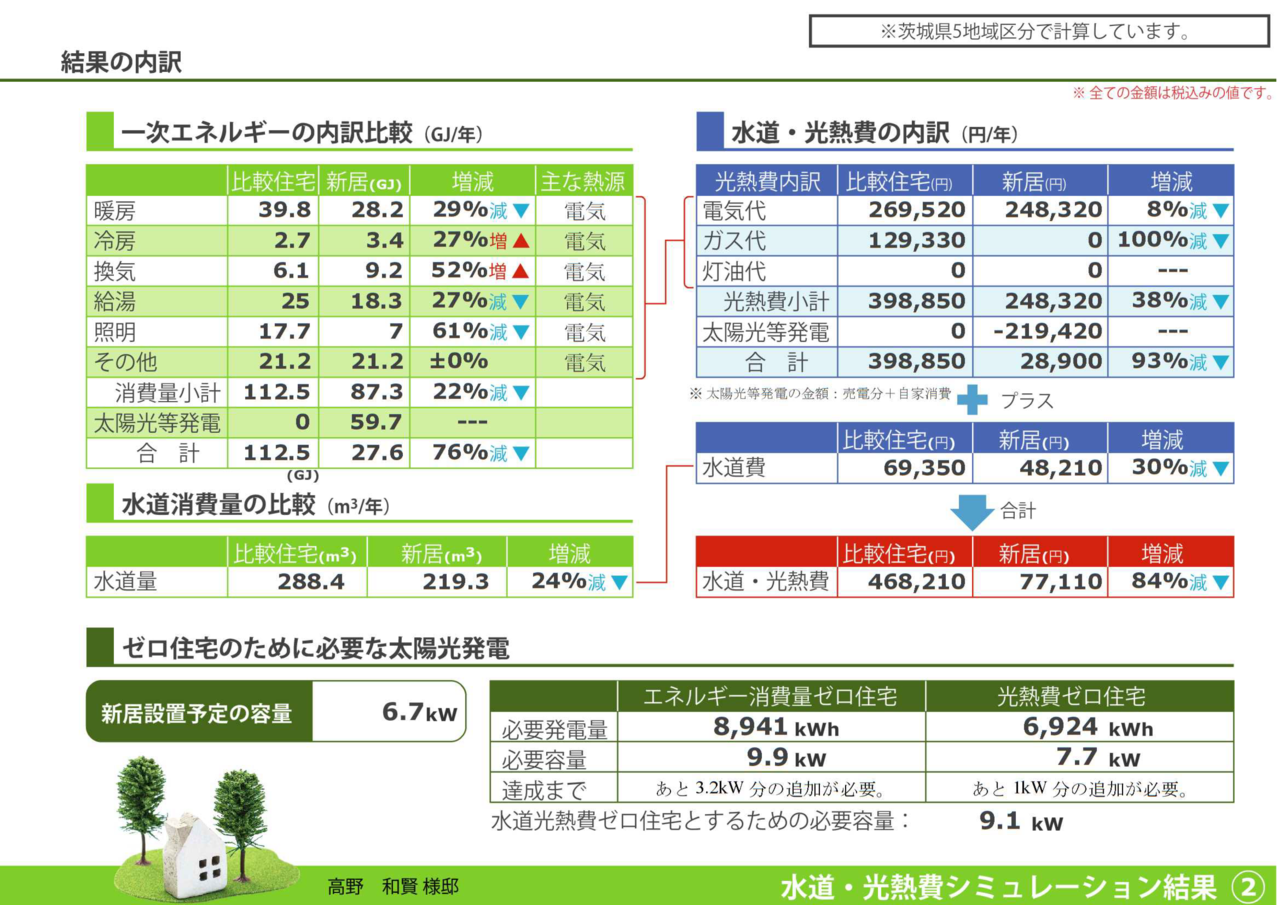The height and width of the screenshot is (905, 1280).
Task: Click the decrease triangle in ガス代 row
Action: pyautogui.click(x=1220, y=241)
